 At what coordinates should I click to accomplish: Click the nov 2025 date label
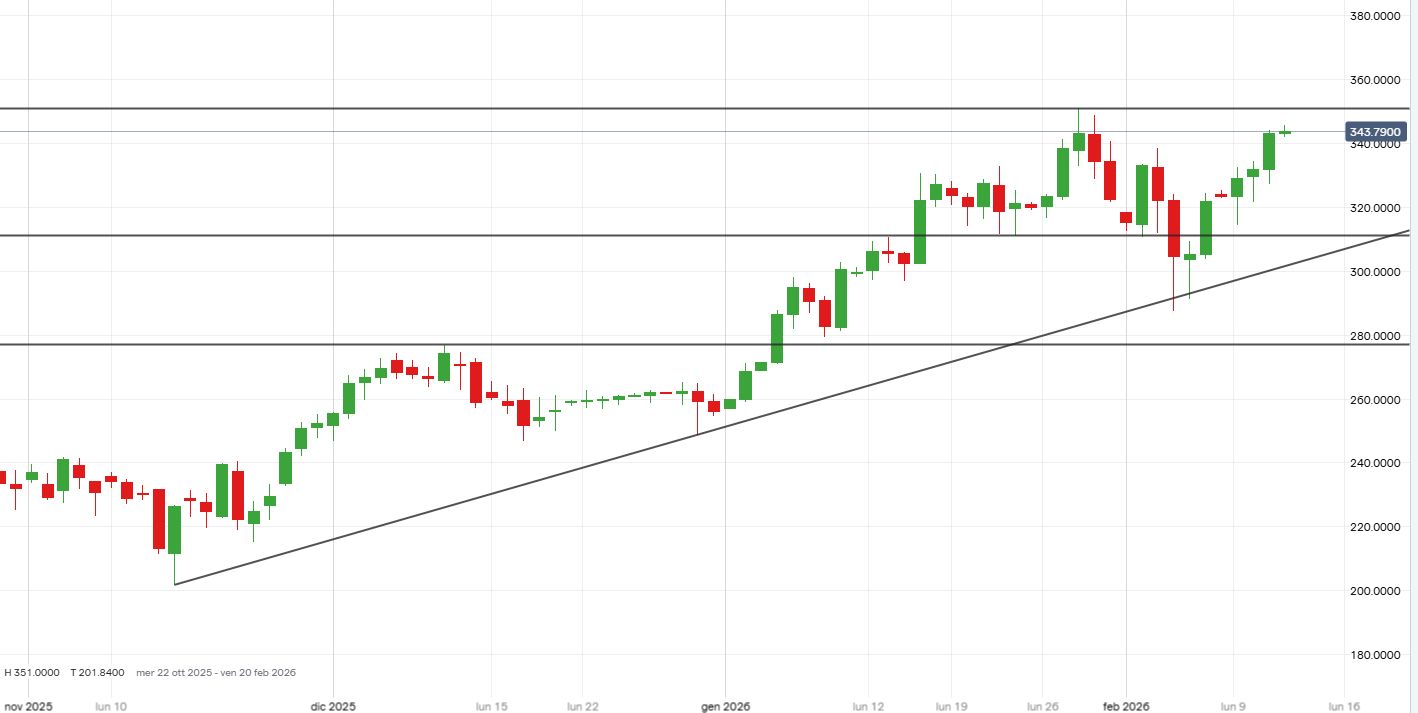pyautogui.click(x=27, y=706)
